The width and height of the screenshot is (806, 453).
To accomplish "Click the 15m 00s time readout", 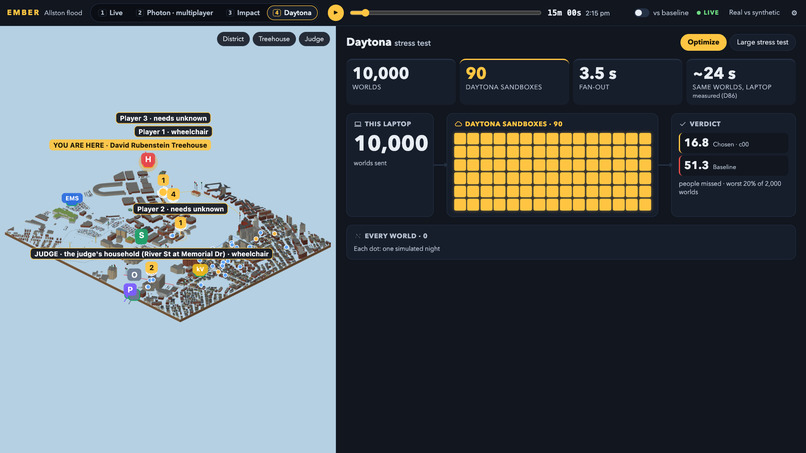I will pyautogui.click(x=564, y=13).
